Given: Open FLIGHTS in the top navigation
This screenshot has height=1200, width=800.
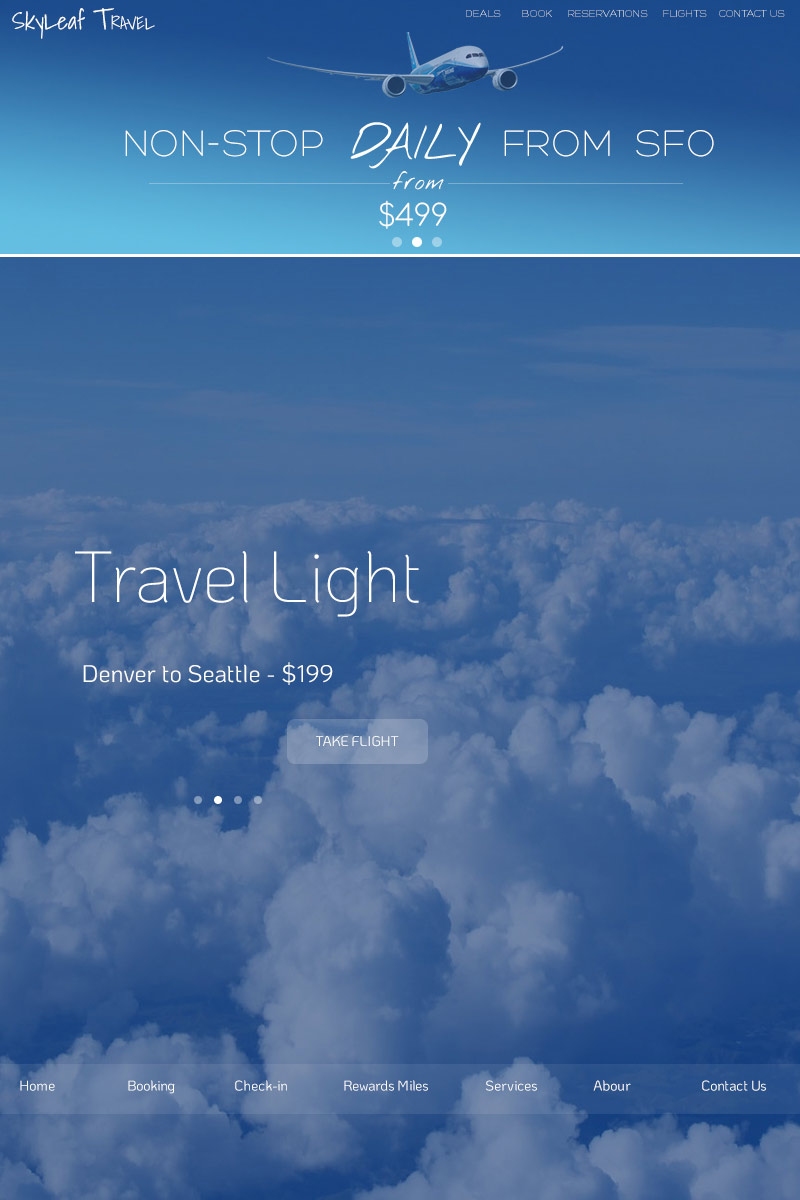Looking at the screenshot, I should pos(684,14).
